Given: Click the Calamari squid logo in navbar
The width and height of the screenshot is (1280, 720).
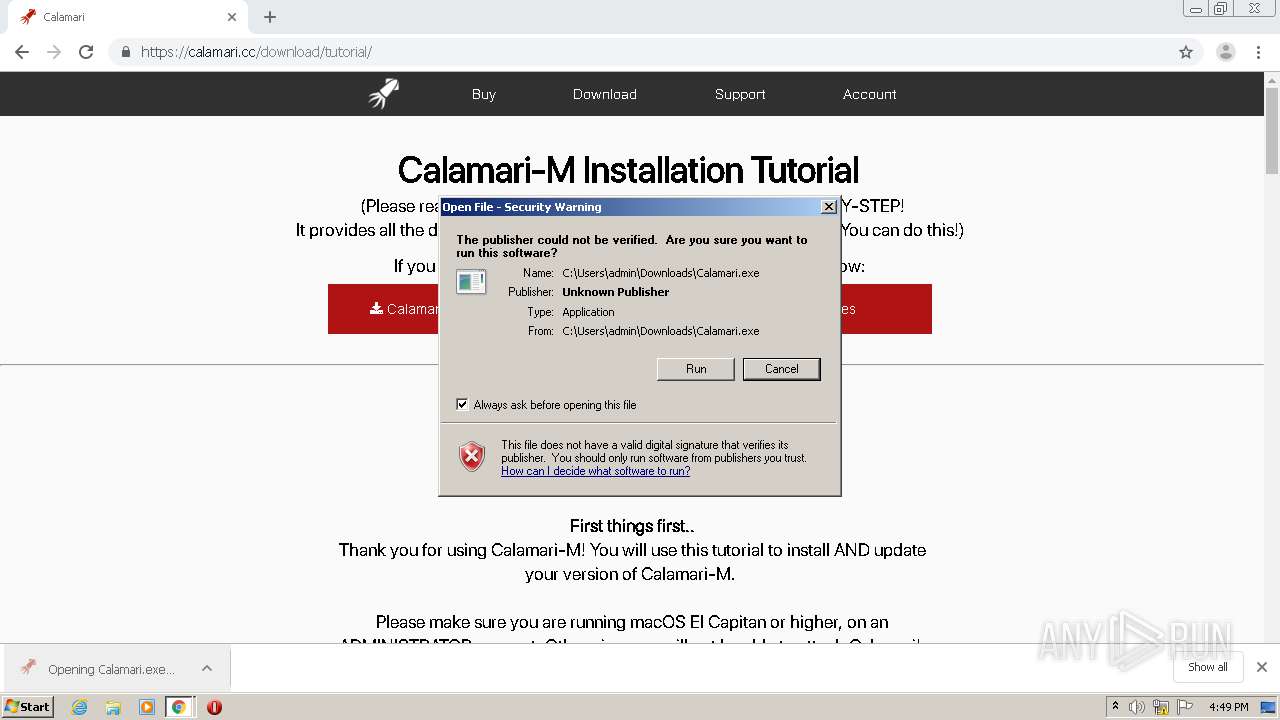Looking at the screenshot, I should coord(384,94).
